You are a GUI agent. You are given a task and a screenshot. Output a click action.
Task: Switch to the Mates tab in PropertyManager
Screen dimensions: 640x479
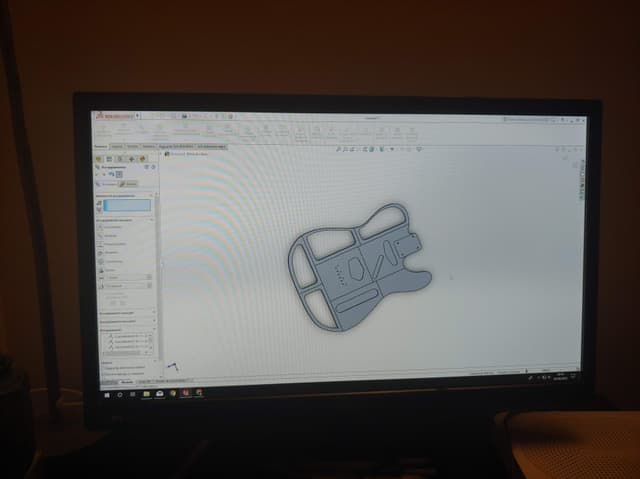[x=107, y=184]
